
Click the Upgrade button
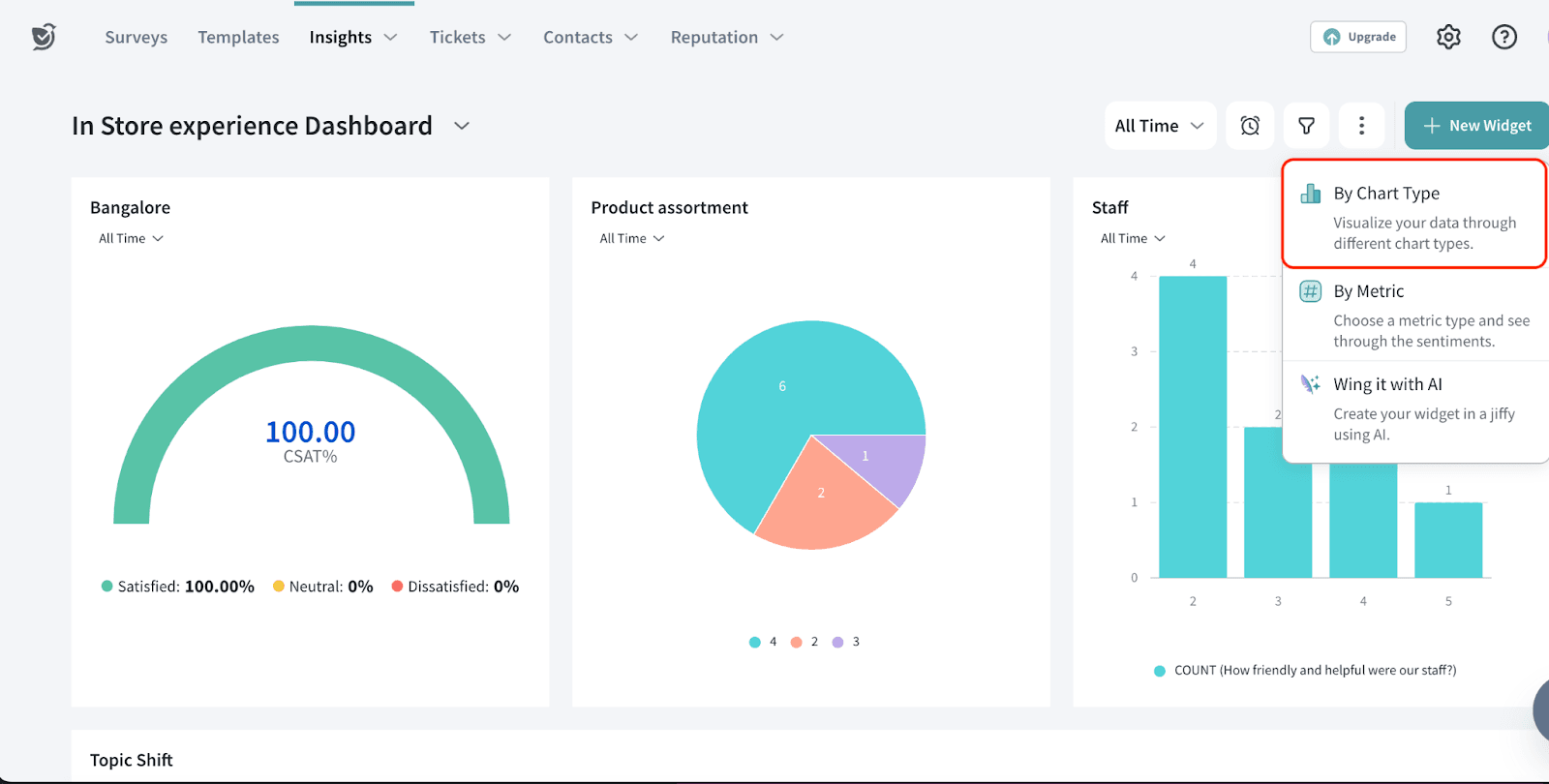(1358, 37)
